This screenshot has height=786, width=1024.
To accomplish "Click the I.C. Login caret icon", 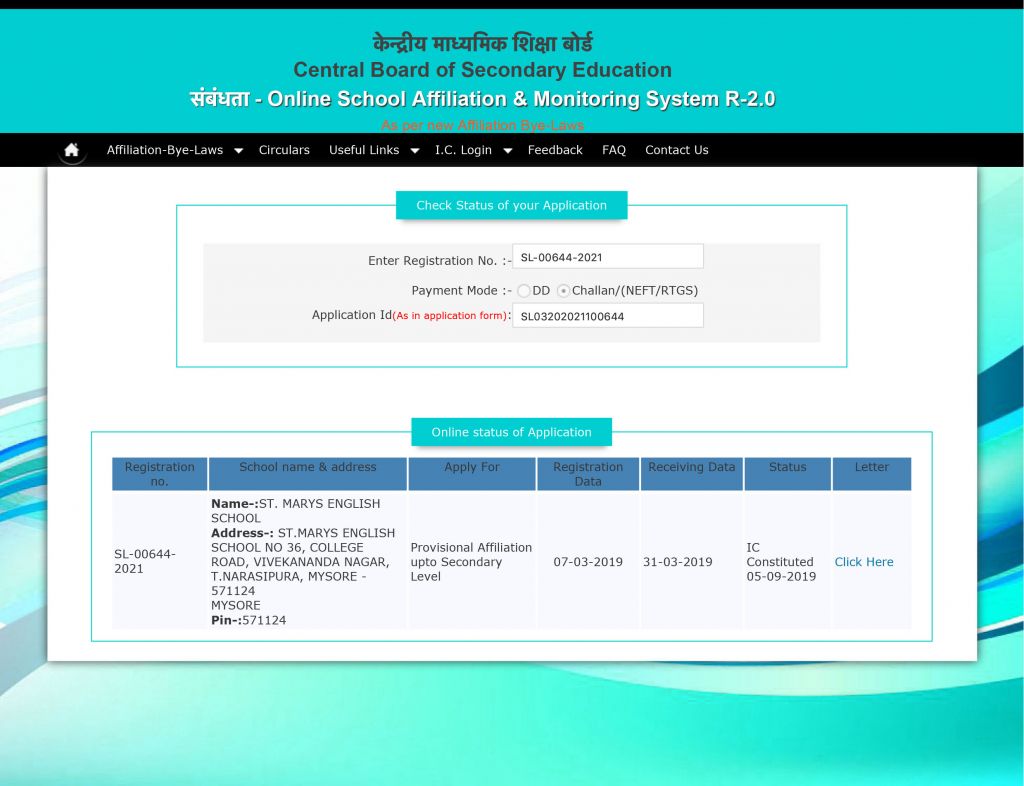I will (x=507, y=150).
